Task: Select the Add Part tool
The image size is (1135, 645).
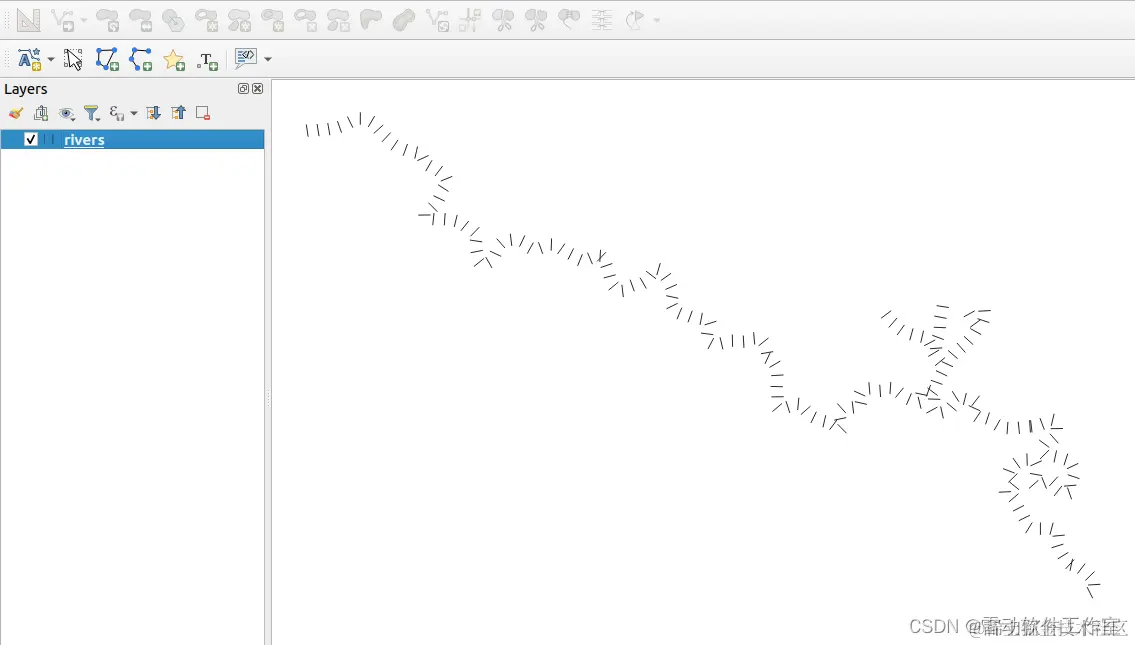Action: [239, 20]
